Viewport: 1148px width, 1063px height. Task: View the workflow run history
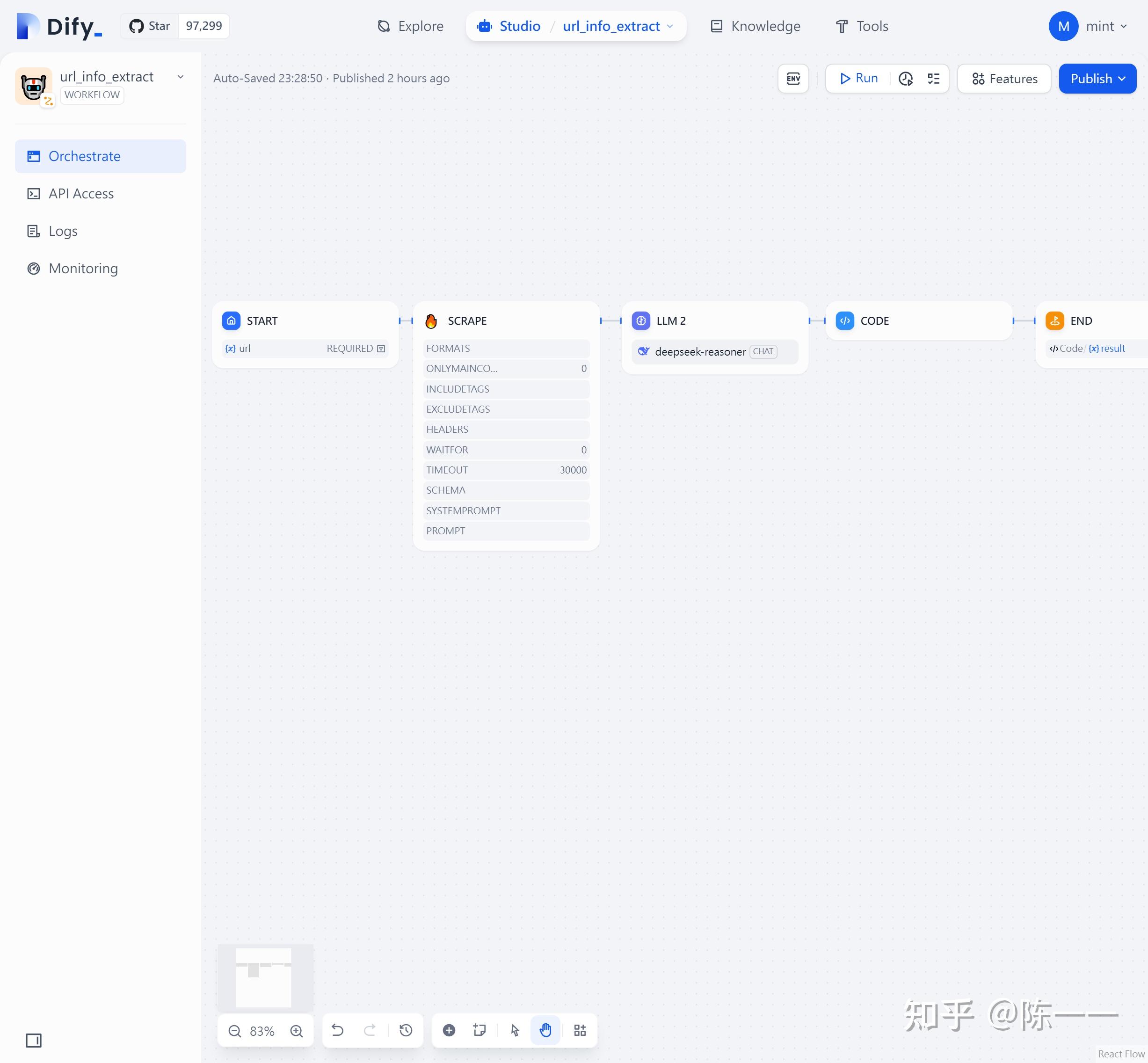click(907, 79)
